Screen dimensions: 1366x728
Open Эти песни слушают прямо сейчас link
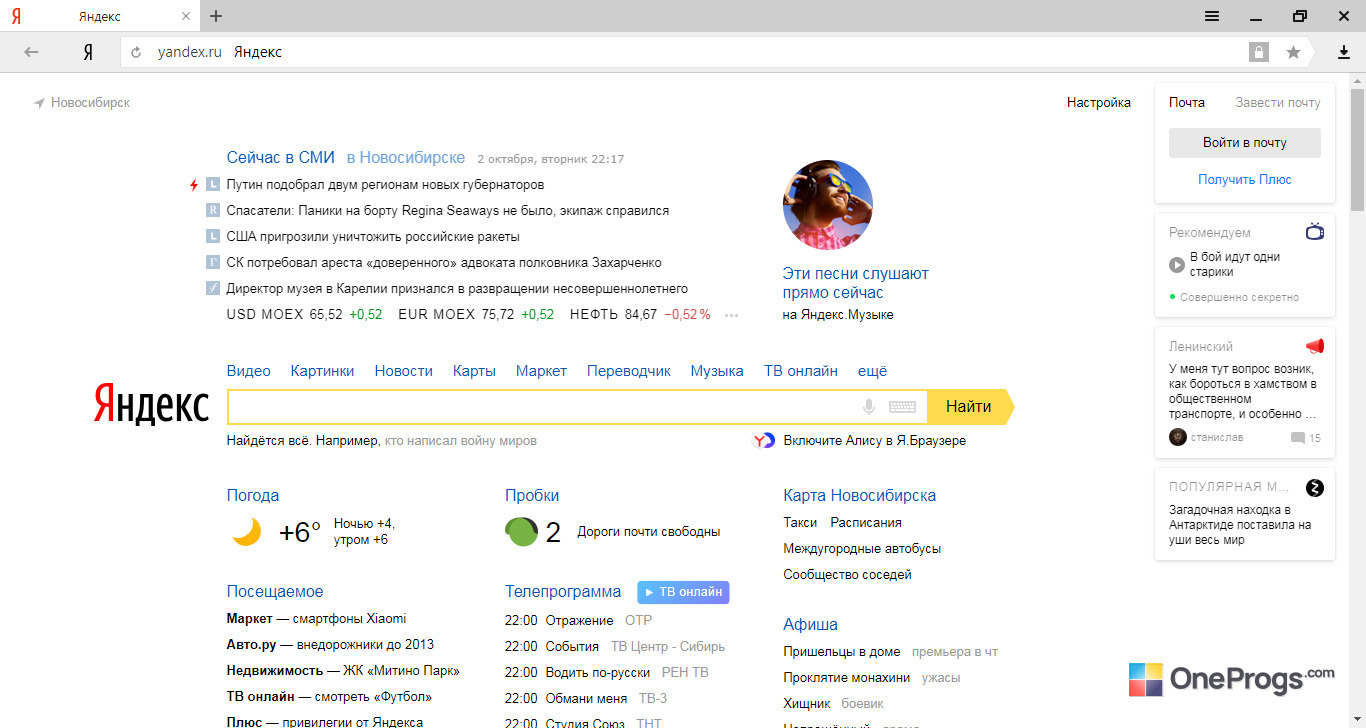pyautogui.click(x=856, y=283)
